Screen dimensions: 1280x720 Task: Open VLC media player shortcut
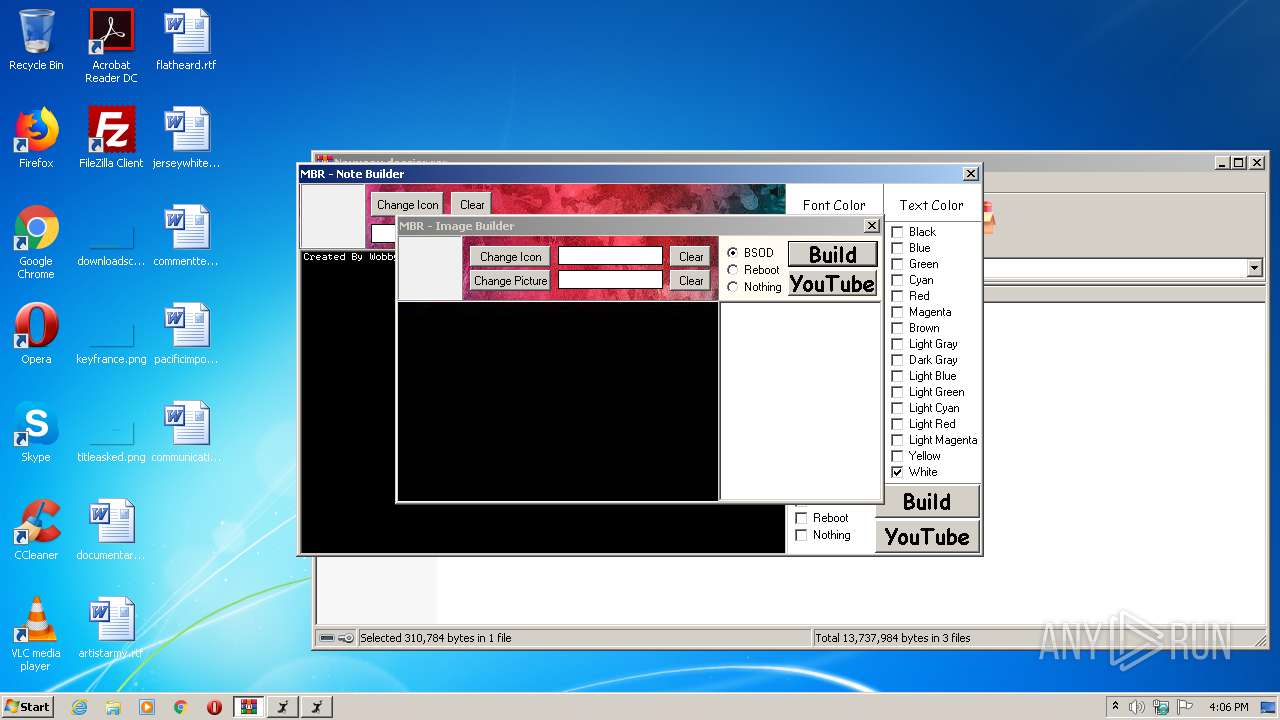[36, 634]
